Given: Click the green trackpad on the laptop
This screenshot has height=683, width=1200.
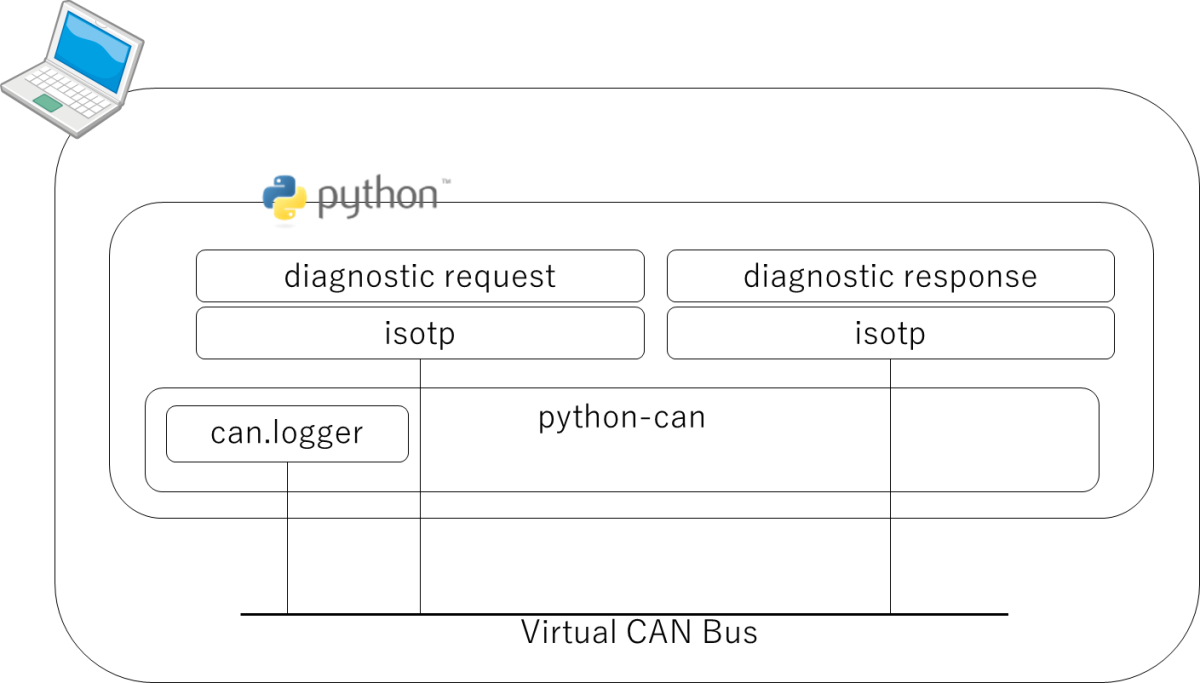Looking at the screenshot, I should coord(47,102).
